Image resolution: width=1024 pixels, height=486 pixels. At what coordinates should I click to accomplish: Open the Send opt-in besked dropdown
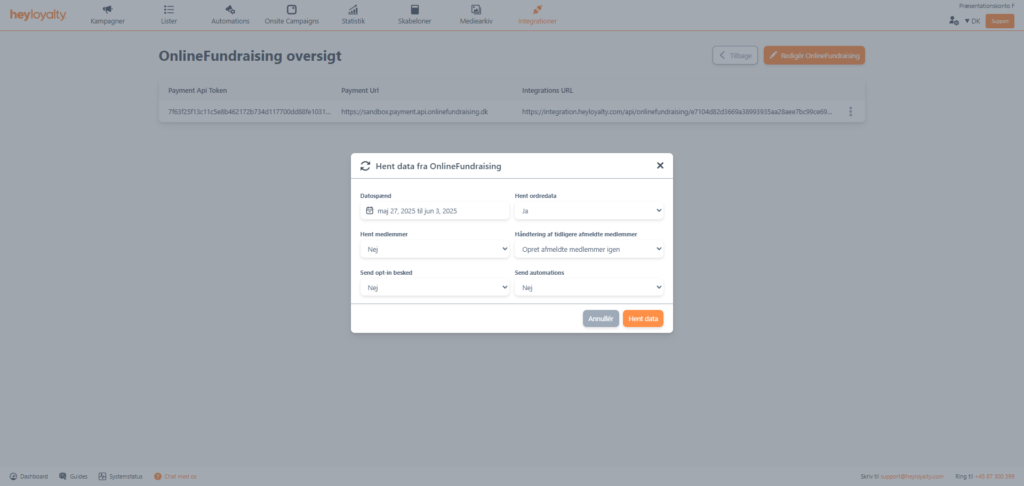(434, 287)
